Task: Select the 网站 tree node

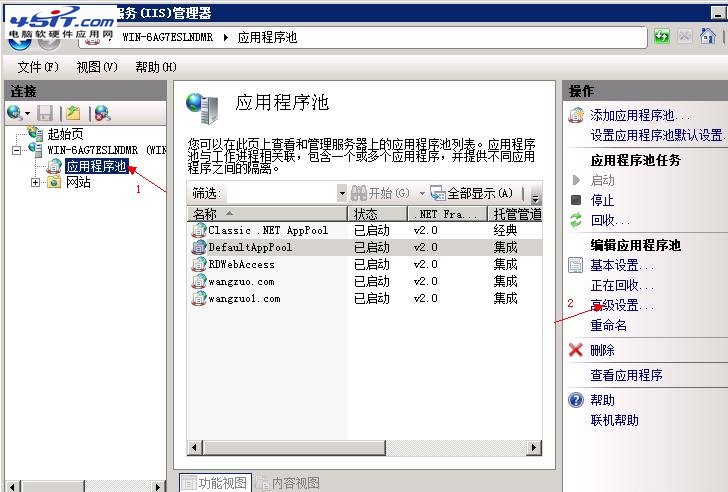Action: pyautogui.click(x=78, y=182)
